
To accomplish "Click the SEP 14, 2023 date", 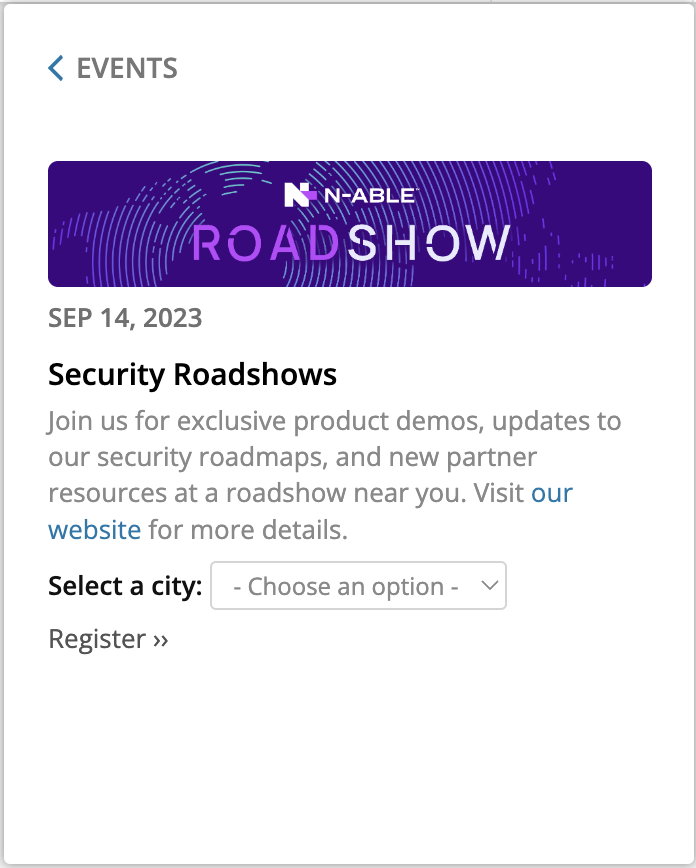I will point(125,318).
